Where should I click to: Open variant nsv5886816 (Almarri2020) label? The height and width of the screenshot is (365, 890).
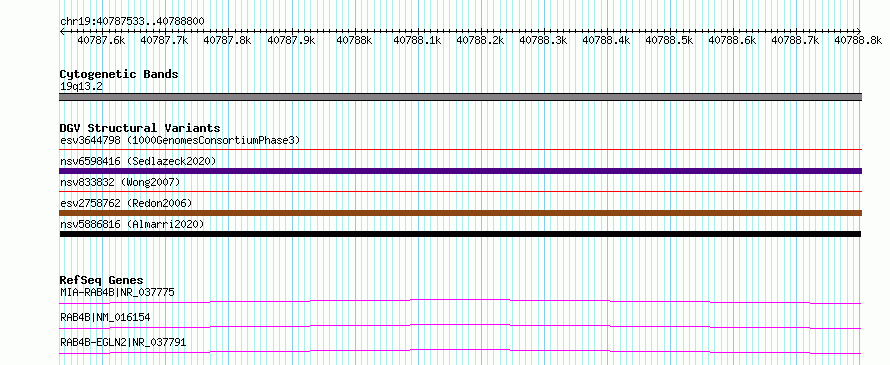coord(132,224)
